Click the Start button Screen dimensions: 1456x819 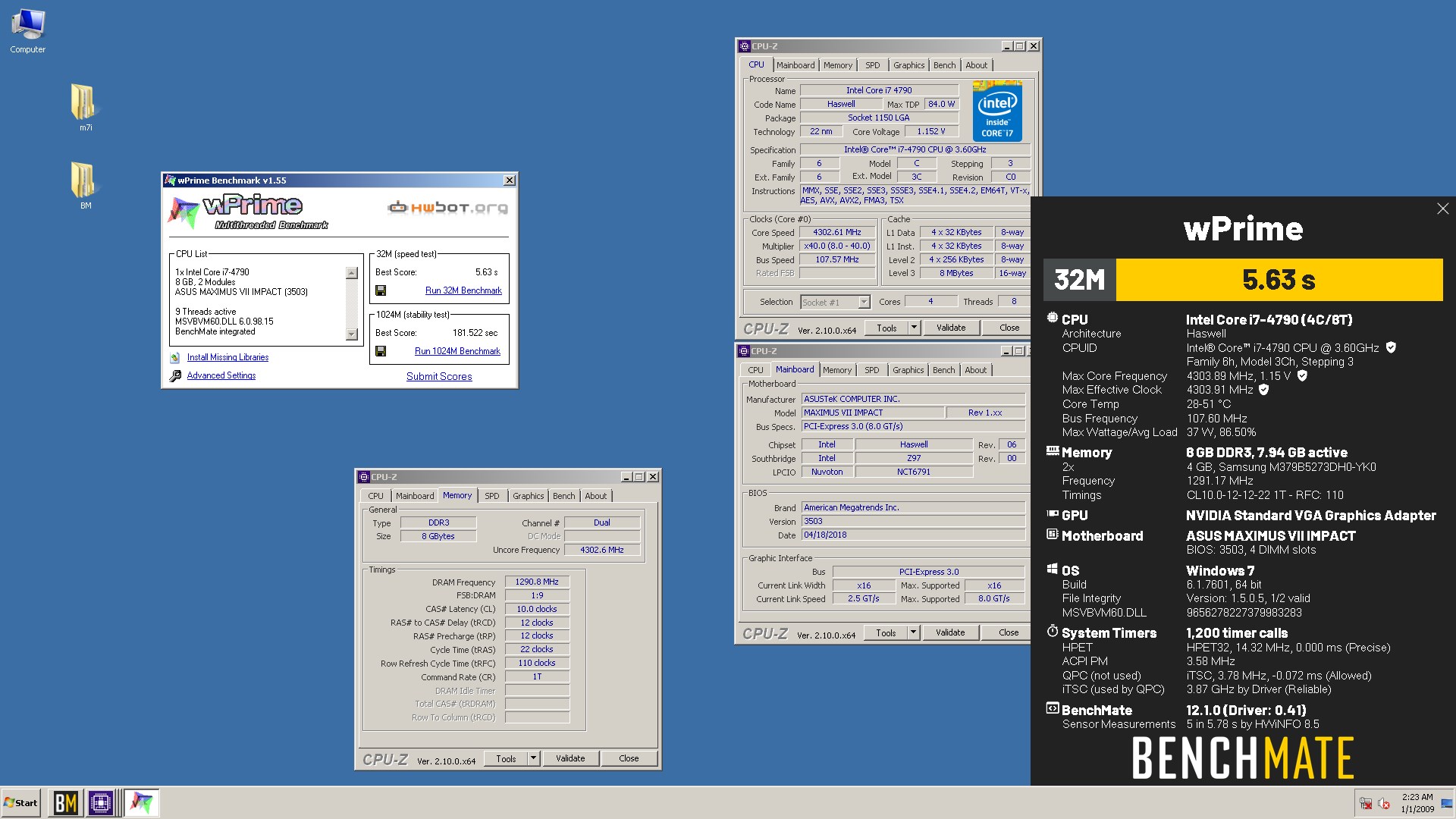20,802
